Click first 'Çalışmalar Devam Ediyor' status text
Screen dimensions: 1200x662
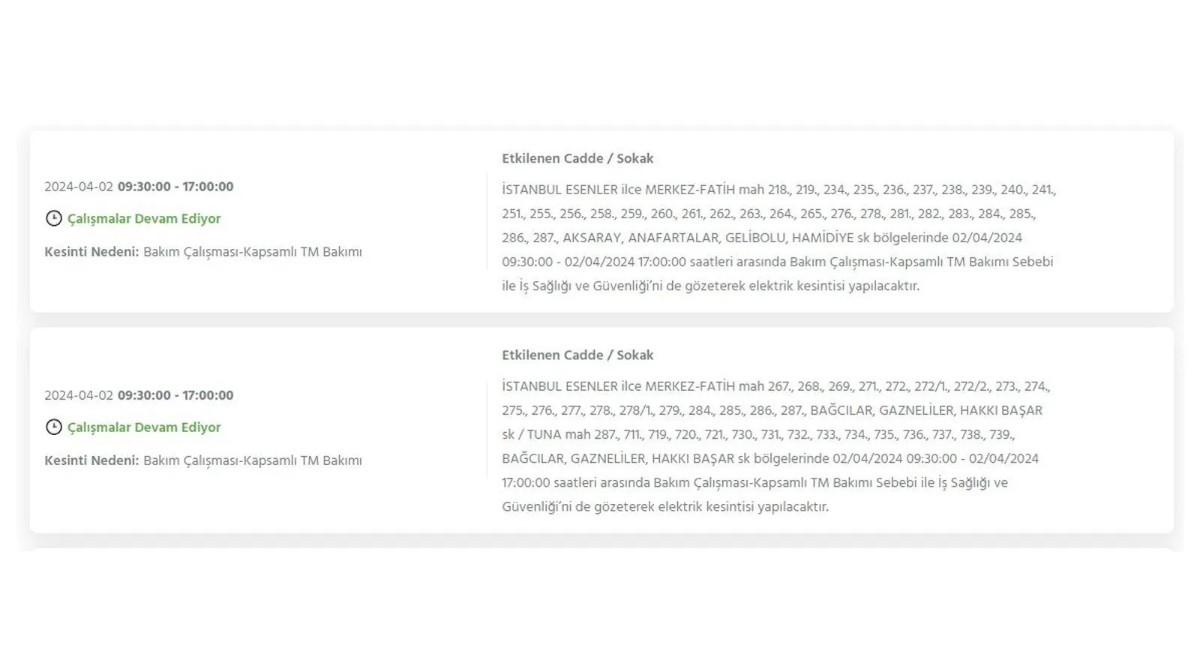[144, 219]
